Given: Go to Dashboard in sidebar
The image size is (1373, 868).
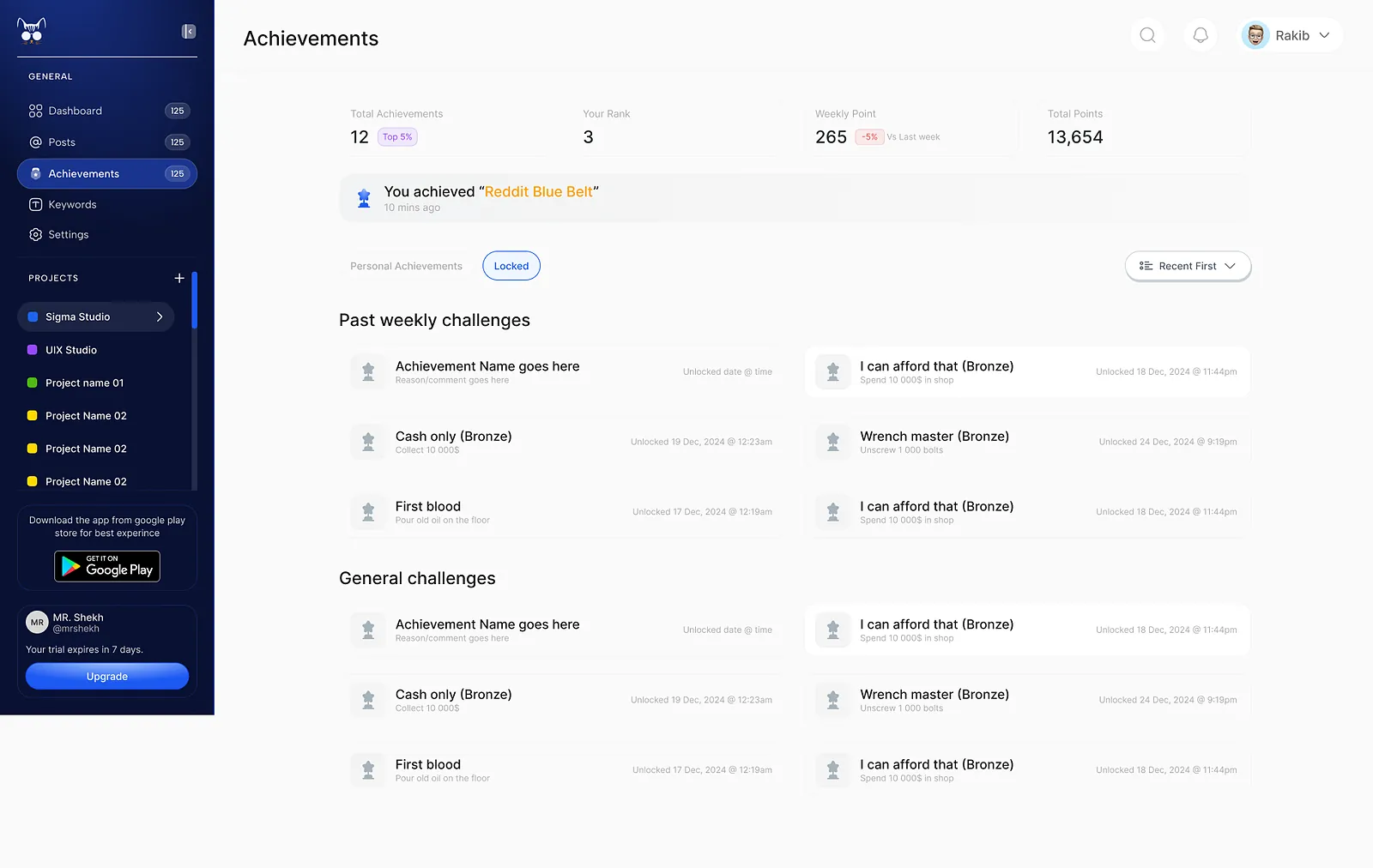Looking at the screenshot, I should click(x=107, y=111).
